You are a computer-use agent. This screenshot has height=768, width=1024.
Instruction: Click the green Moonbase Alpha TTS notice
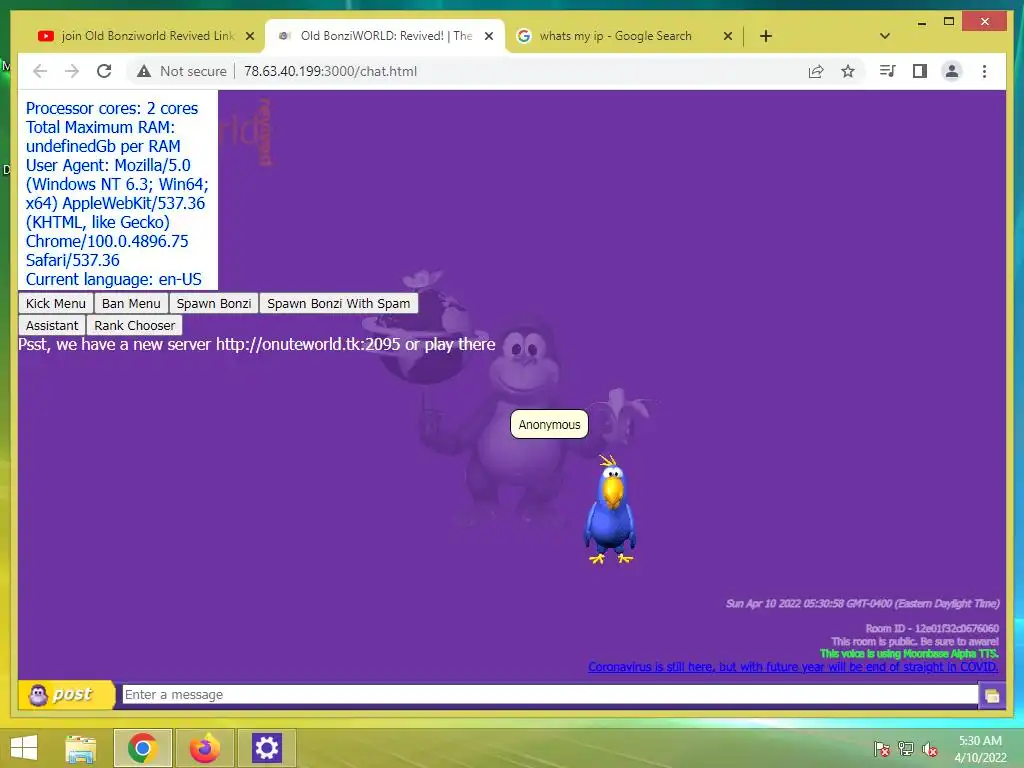(x=909, y=654)
